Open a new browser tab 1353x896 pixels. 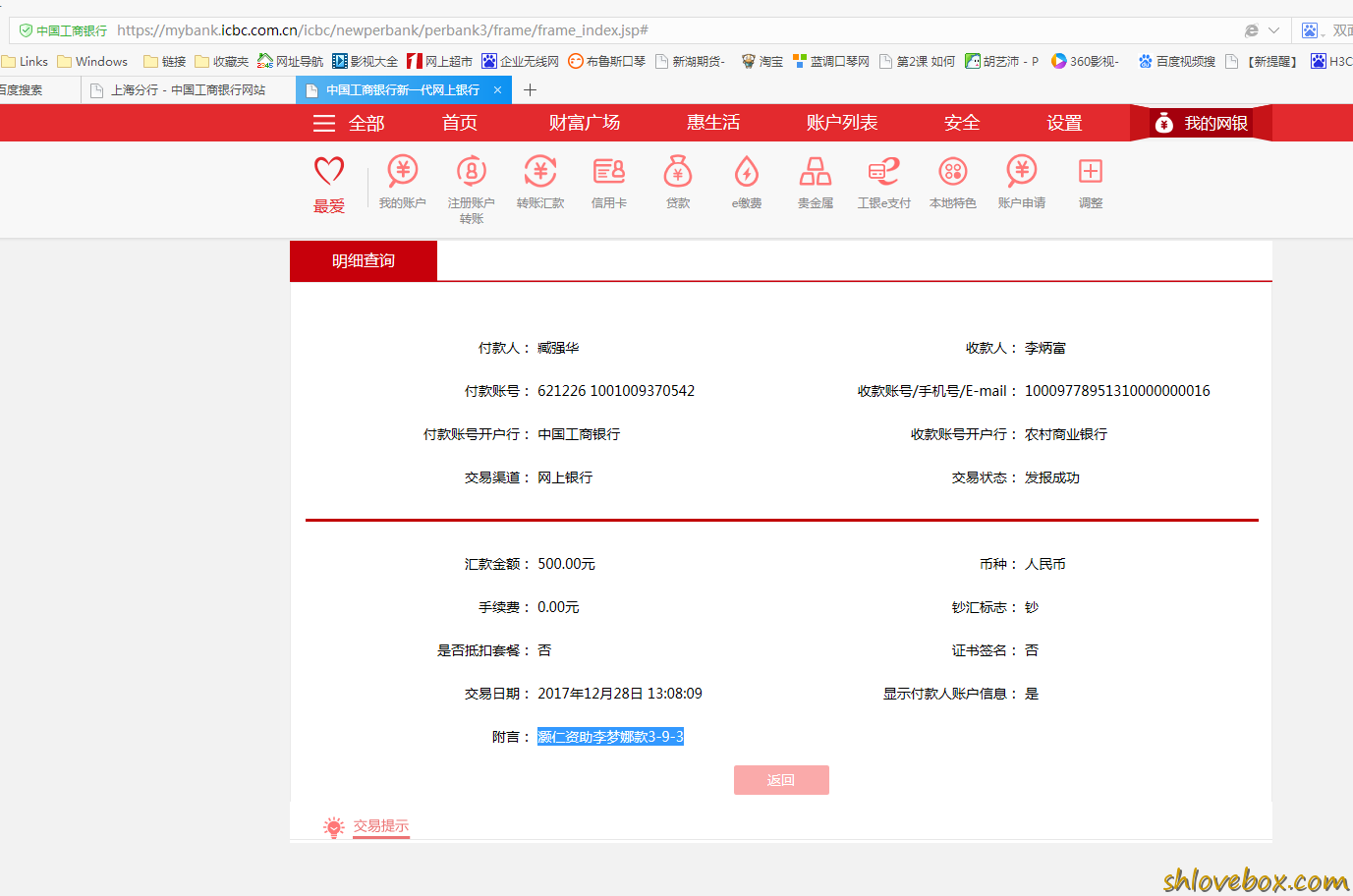[531, 89]
